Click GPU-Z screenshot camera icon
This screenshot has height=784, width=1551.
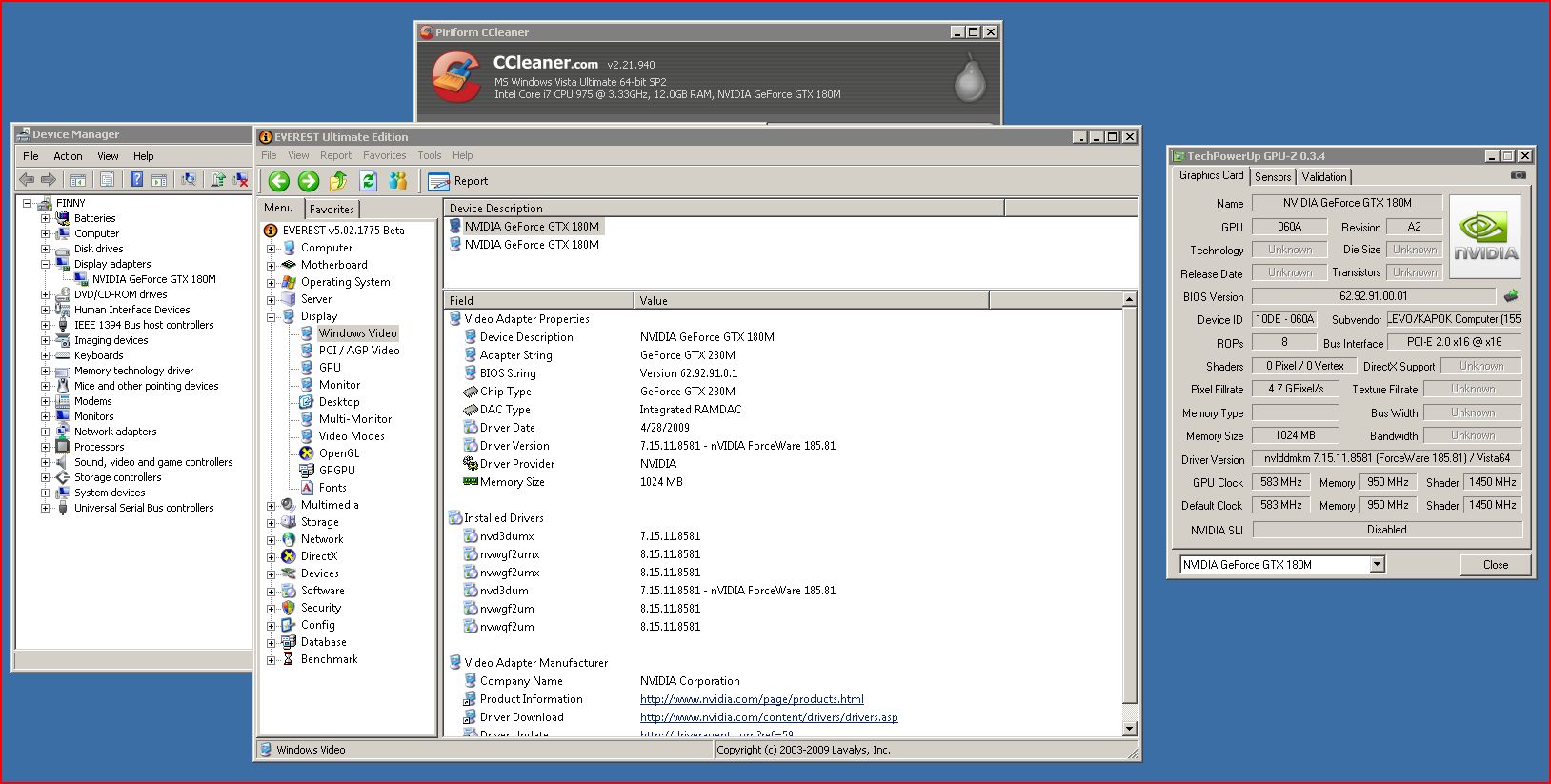pyautogui.click(x=1518, y=175)
